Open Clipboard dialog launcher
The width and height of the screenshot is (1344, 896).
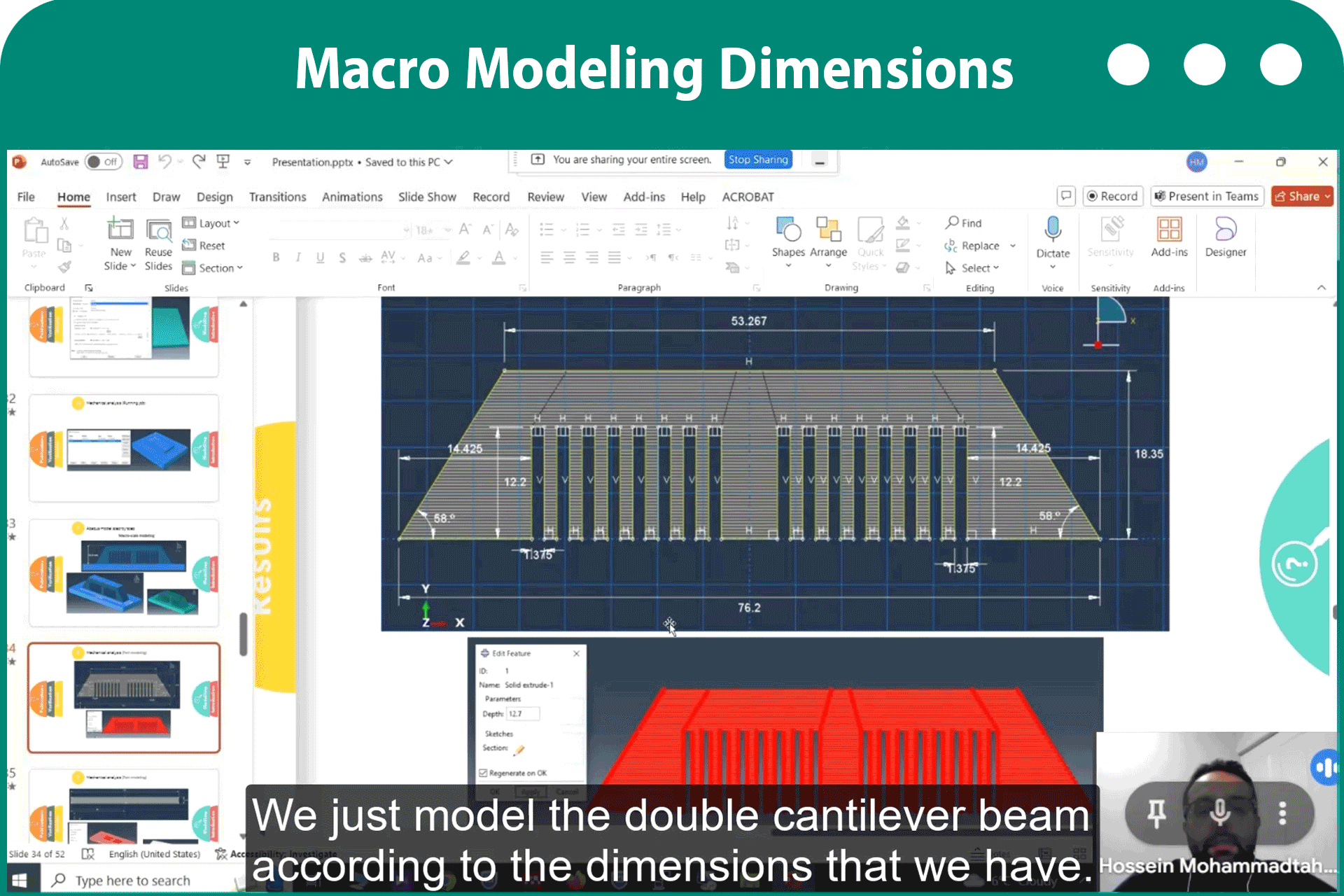(x=89, y=288)
